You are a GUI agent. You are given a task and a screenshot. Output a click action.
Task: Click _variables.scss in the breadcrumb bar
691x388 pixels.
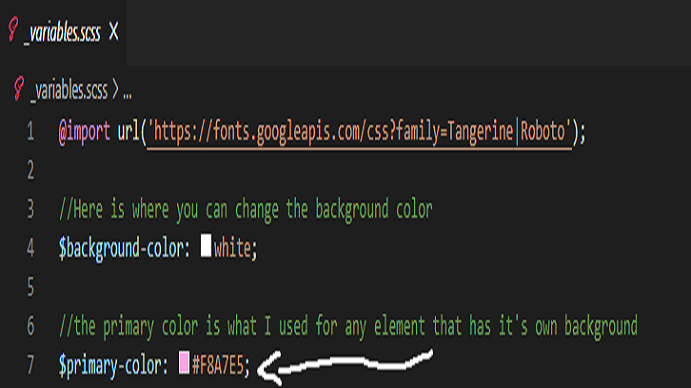tap(69, 91)
